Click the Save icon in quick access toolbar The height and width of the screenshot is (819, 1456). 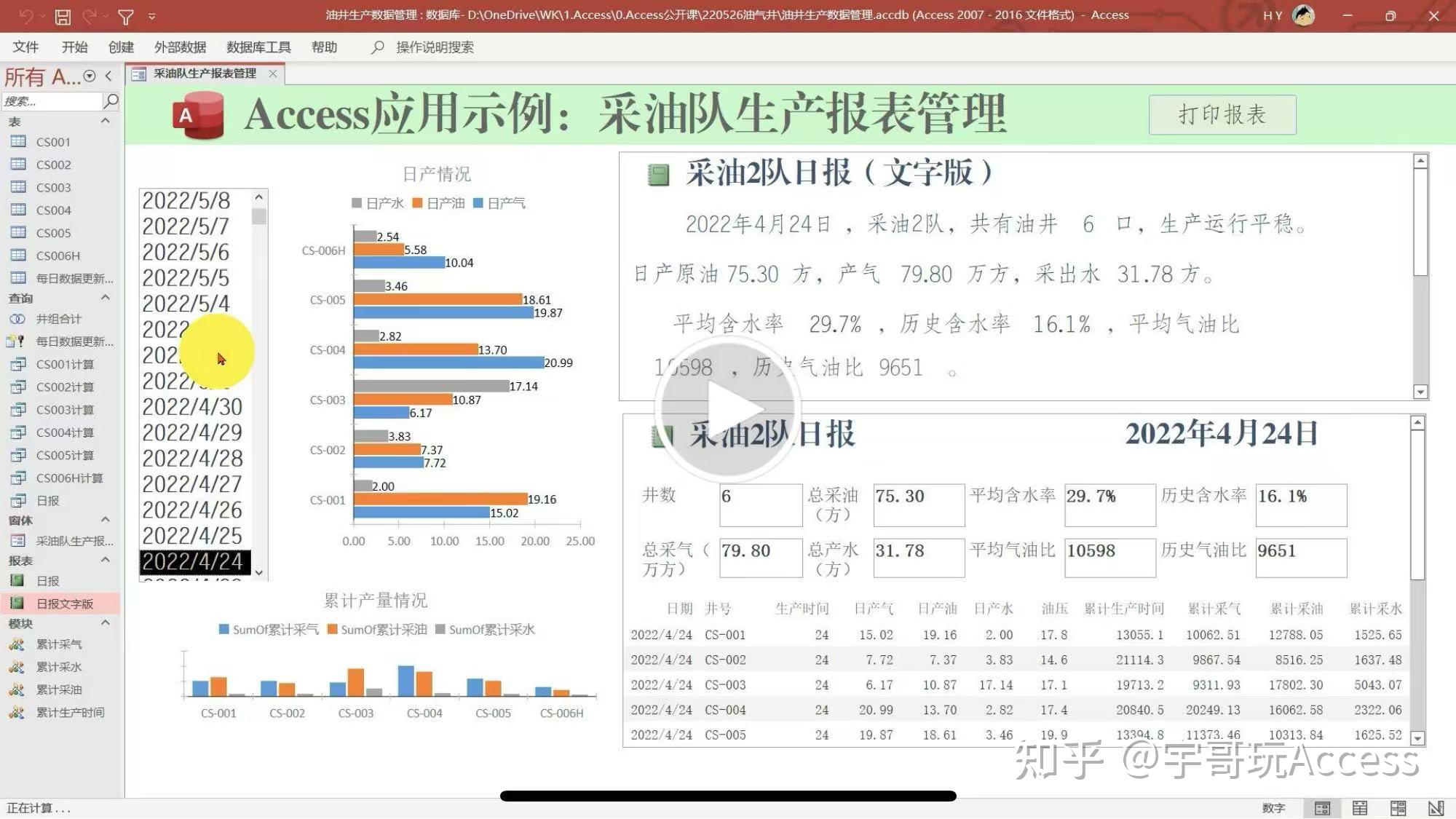64,15
